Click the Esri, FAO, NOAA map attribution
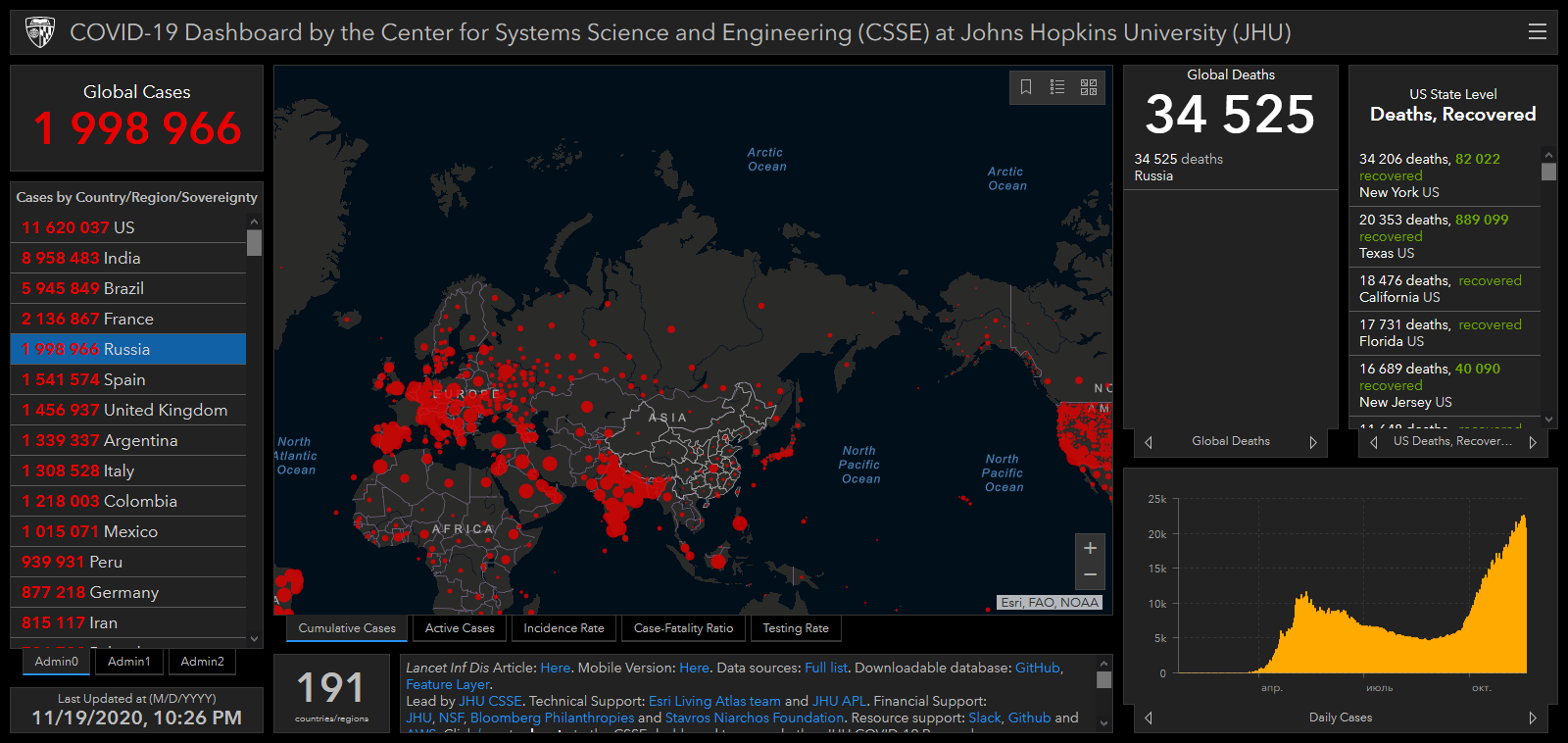The width and height of the screenshot is (1568, 743). [x=1050, y=603]
